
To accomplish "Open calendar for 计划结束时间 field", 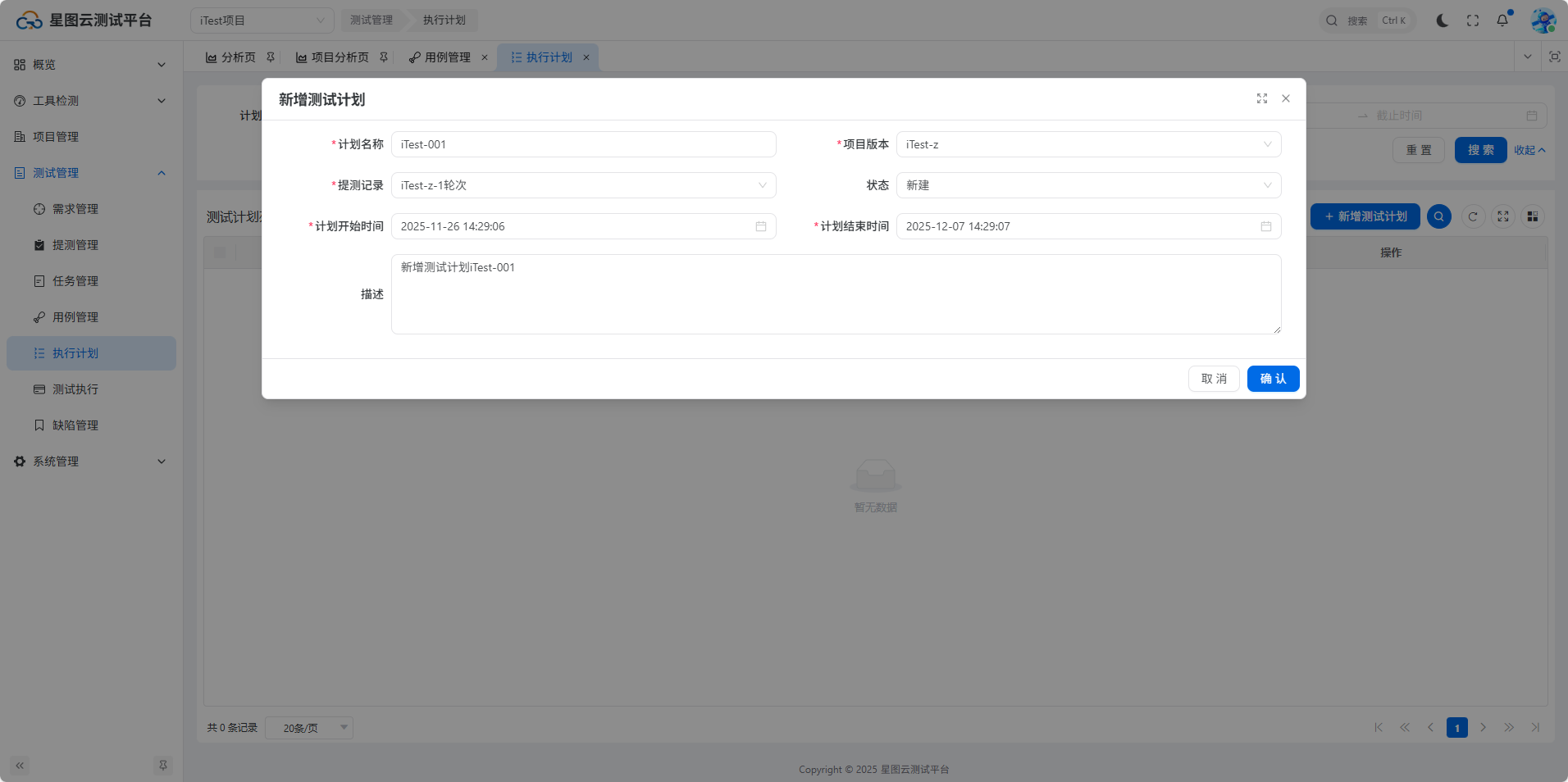I will [1266, 226].
